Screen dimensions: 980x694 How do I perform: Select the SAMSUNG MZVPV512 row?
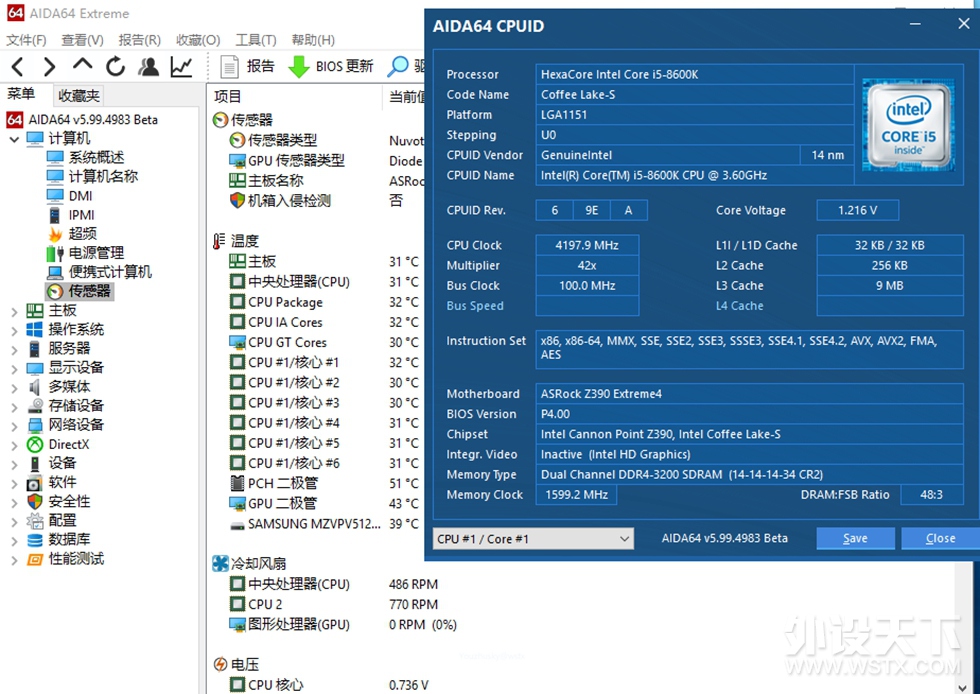[x=316, y=524]
